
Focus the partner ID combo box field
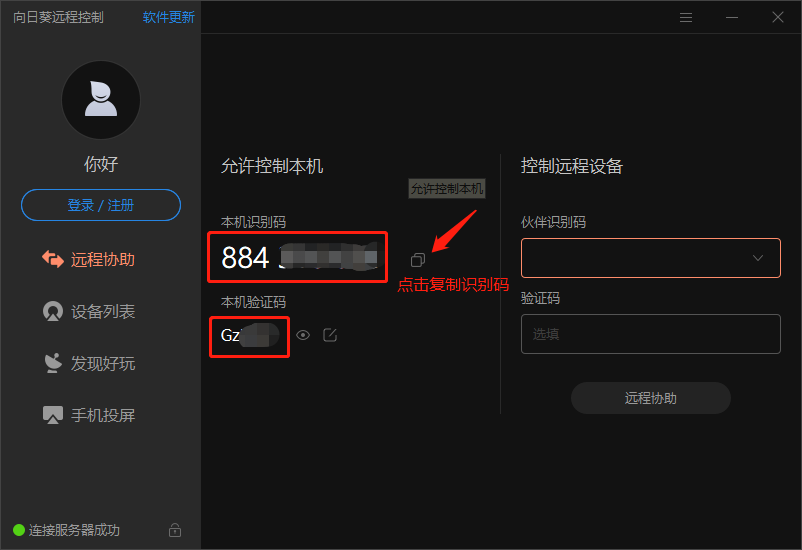(x=651, y=258)
